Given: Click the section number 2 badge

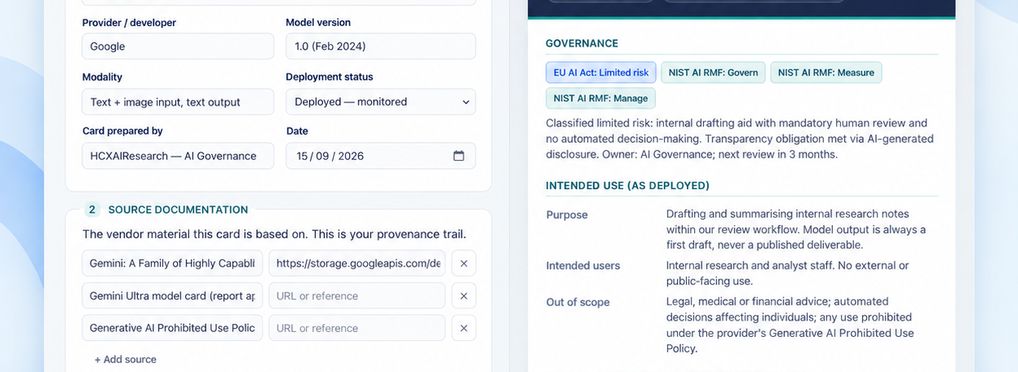Looking at the screenshot, I should coord(92,210).
